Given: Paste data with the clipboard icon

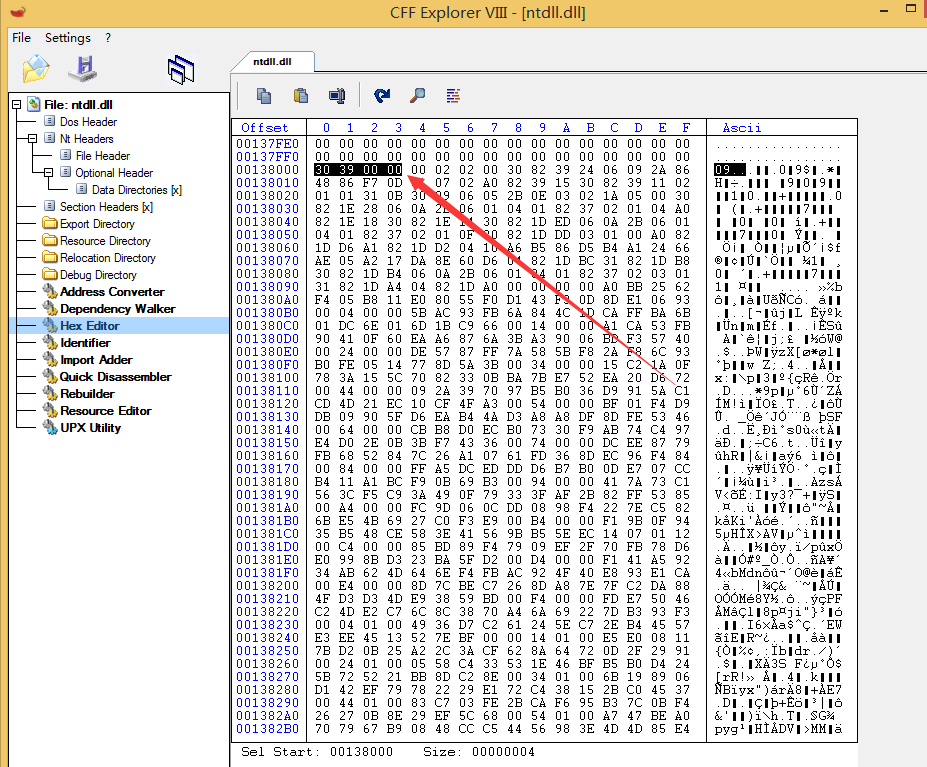Looking at the screenshot, I should pyautogui.click(x=301, y=95).
